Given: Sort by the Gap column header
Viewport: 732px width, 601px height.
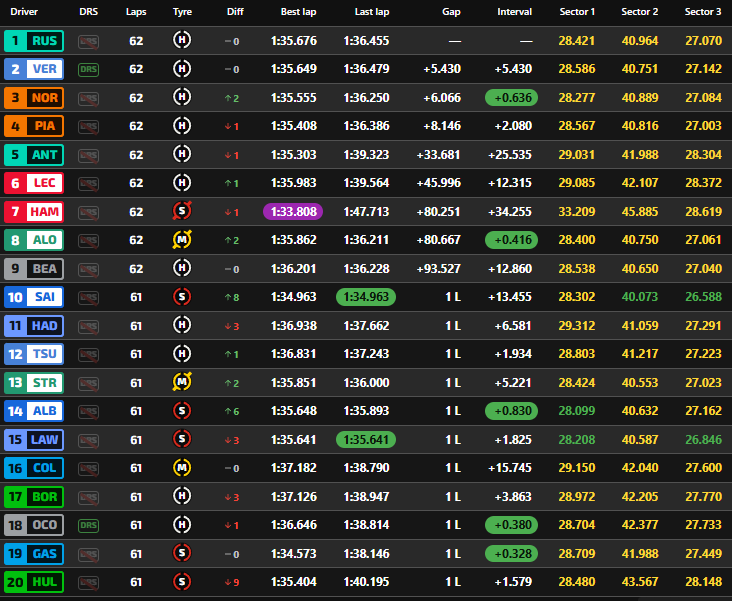Looking at the screenshot, I should pyautogui.click(x=450, y=12).
